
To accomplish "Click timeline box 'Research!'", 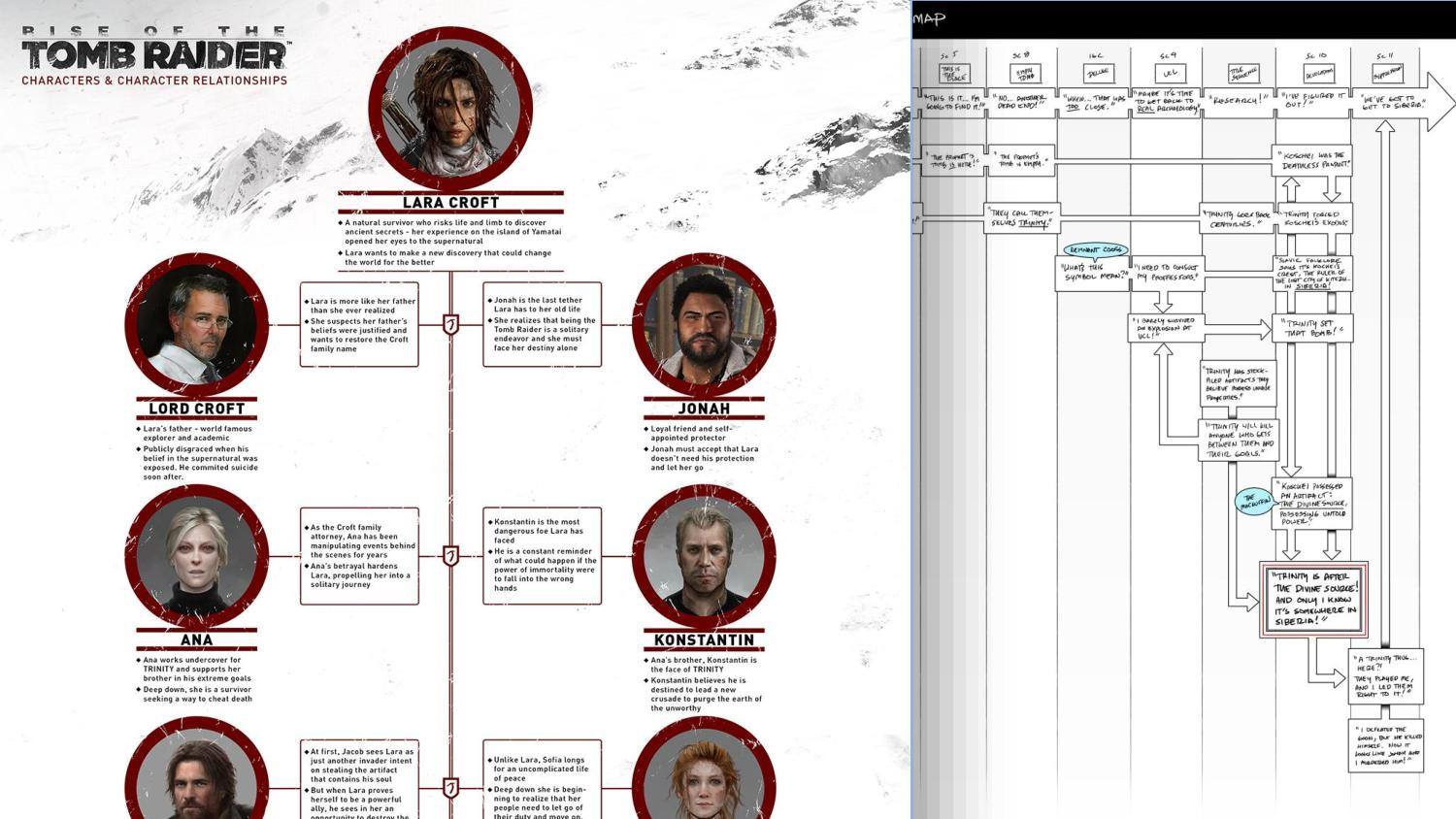I will point(1240,102).
